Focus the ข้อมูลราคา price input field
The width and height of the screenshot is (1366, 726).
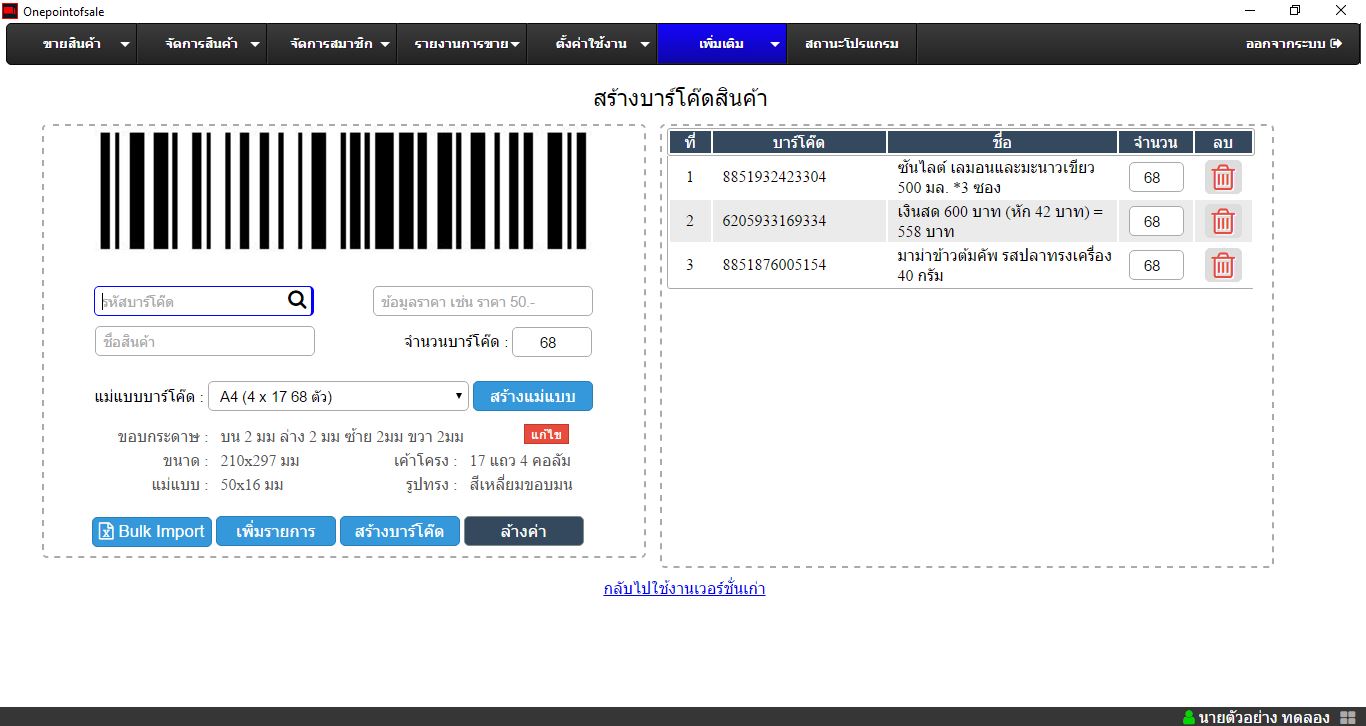(x=483, y=301)
